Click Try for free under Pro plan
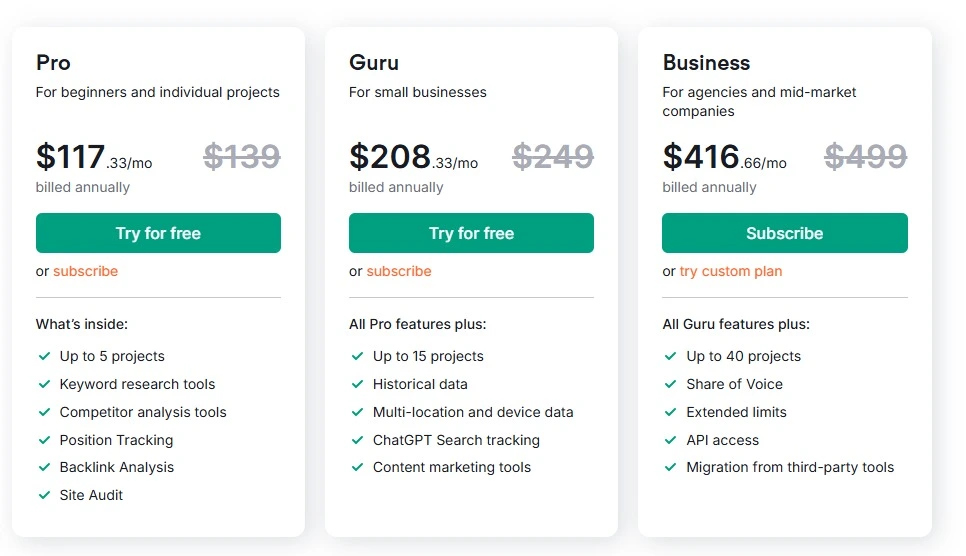 click(158, 233)
